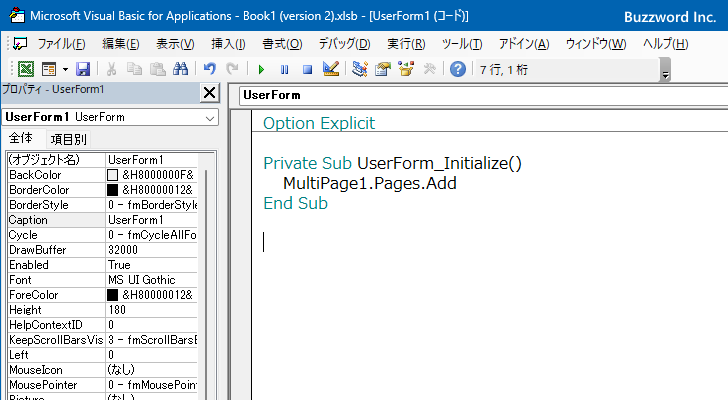The height and width of the screenshot is (400, 728).
Task: Click the Break pause icon
Action: [284, 70]
